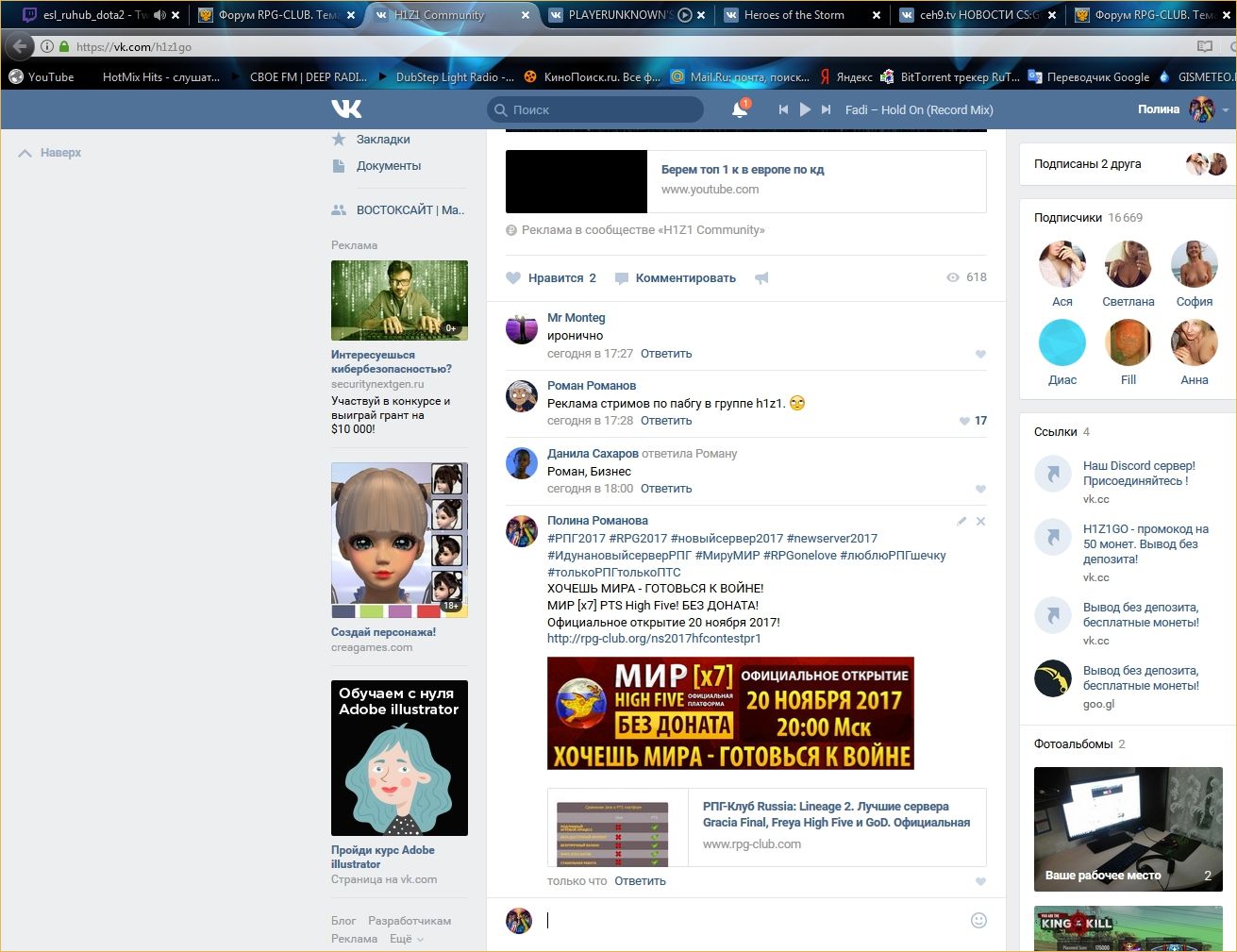This screenshot has width=1237, height=952.
Task: Open the Полина profile menu arrow
Action: coord(1226,110)
